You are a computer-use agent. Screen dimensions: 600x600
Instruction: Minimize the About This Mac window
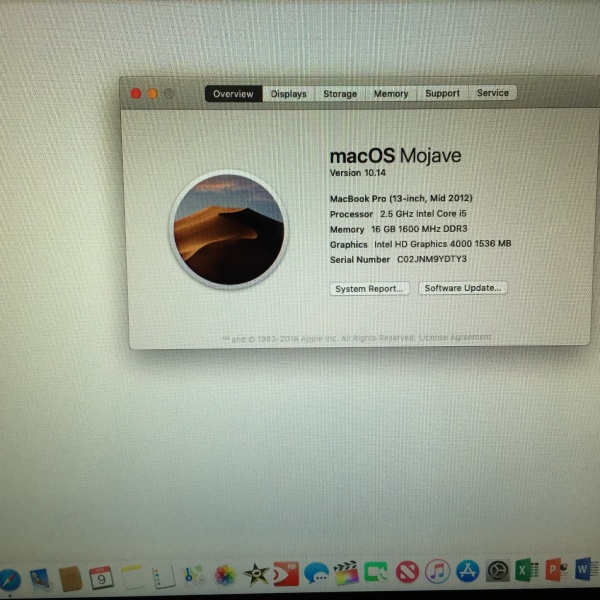click(153, 93)
